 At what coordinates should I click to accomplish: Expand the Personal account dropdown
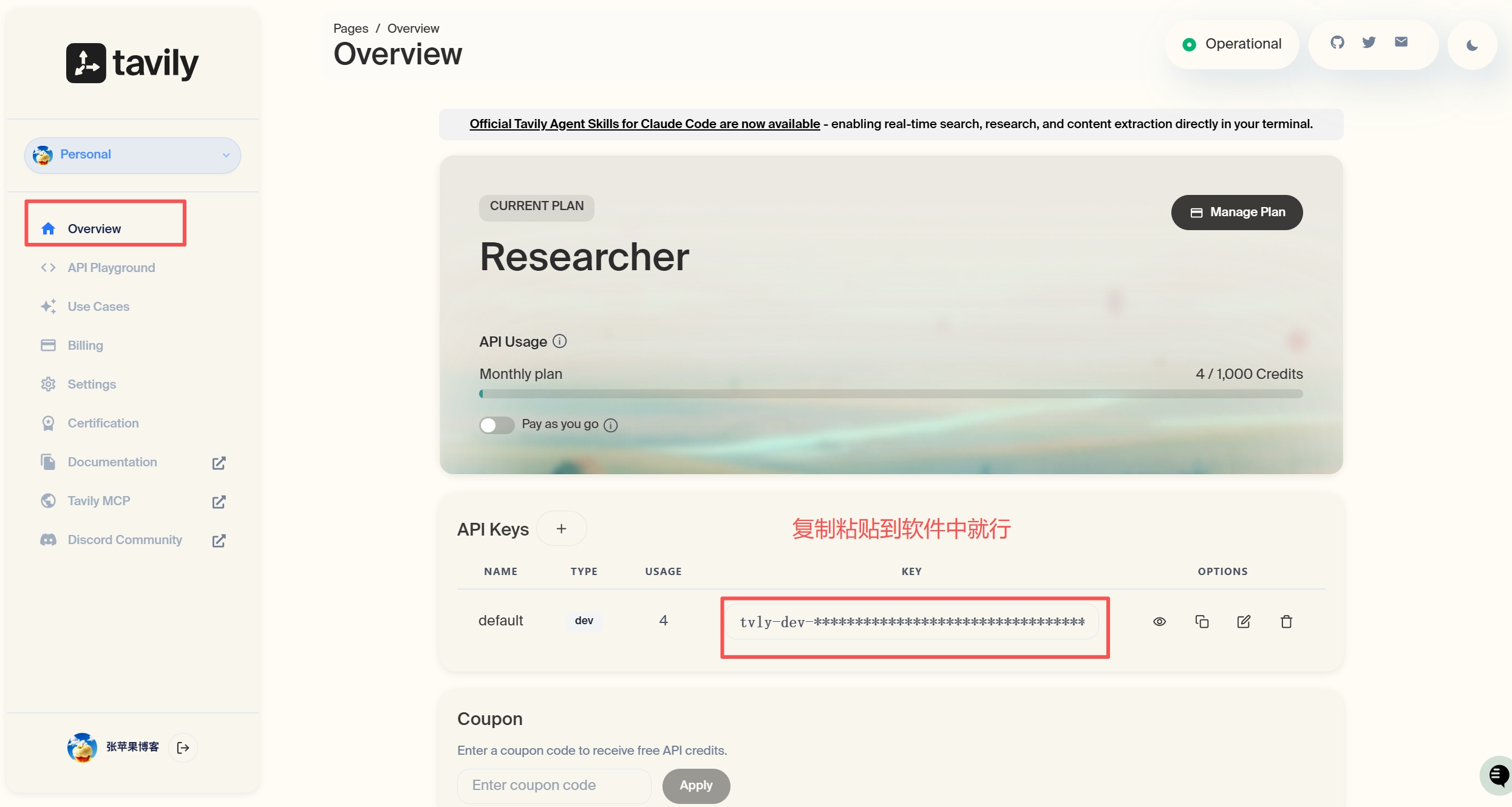(x=132, y=155)
